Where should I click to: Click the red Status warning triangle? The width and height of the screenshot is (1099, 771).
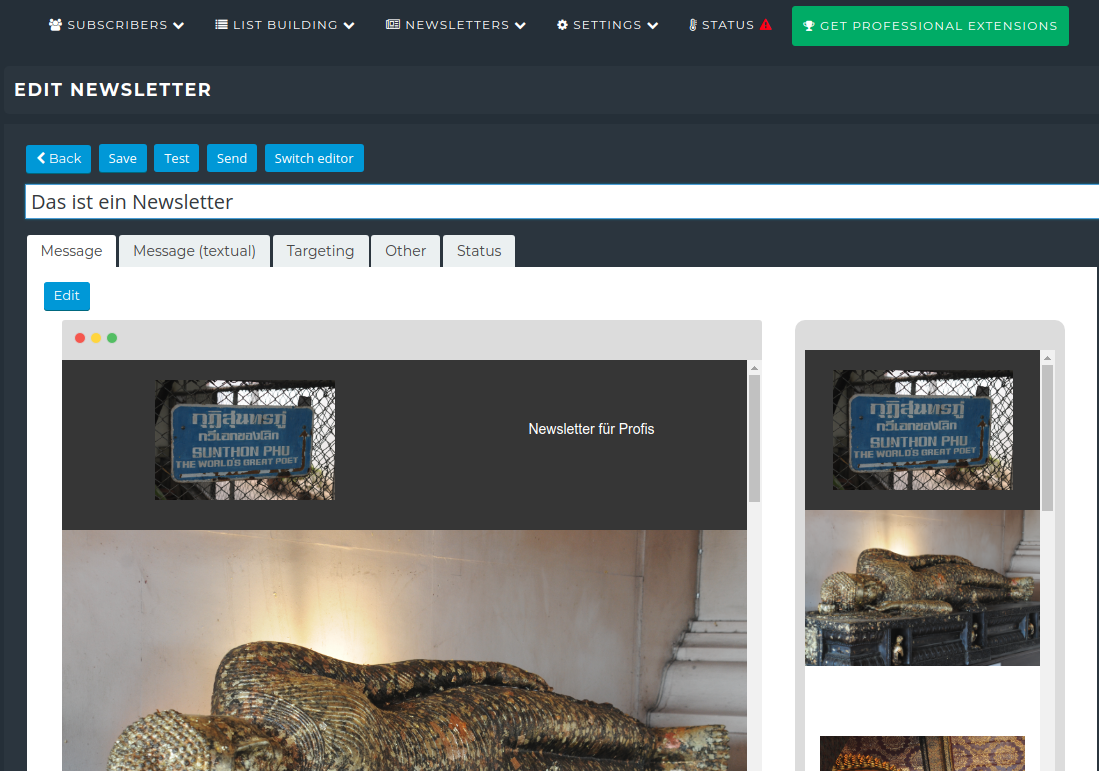point(765,25)
